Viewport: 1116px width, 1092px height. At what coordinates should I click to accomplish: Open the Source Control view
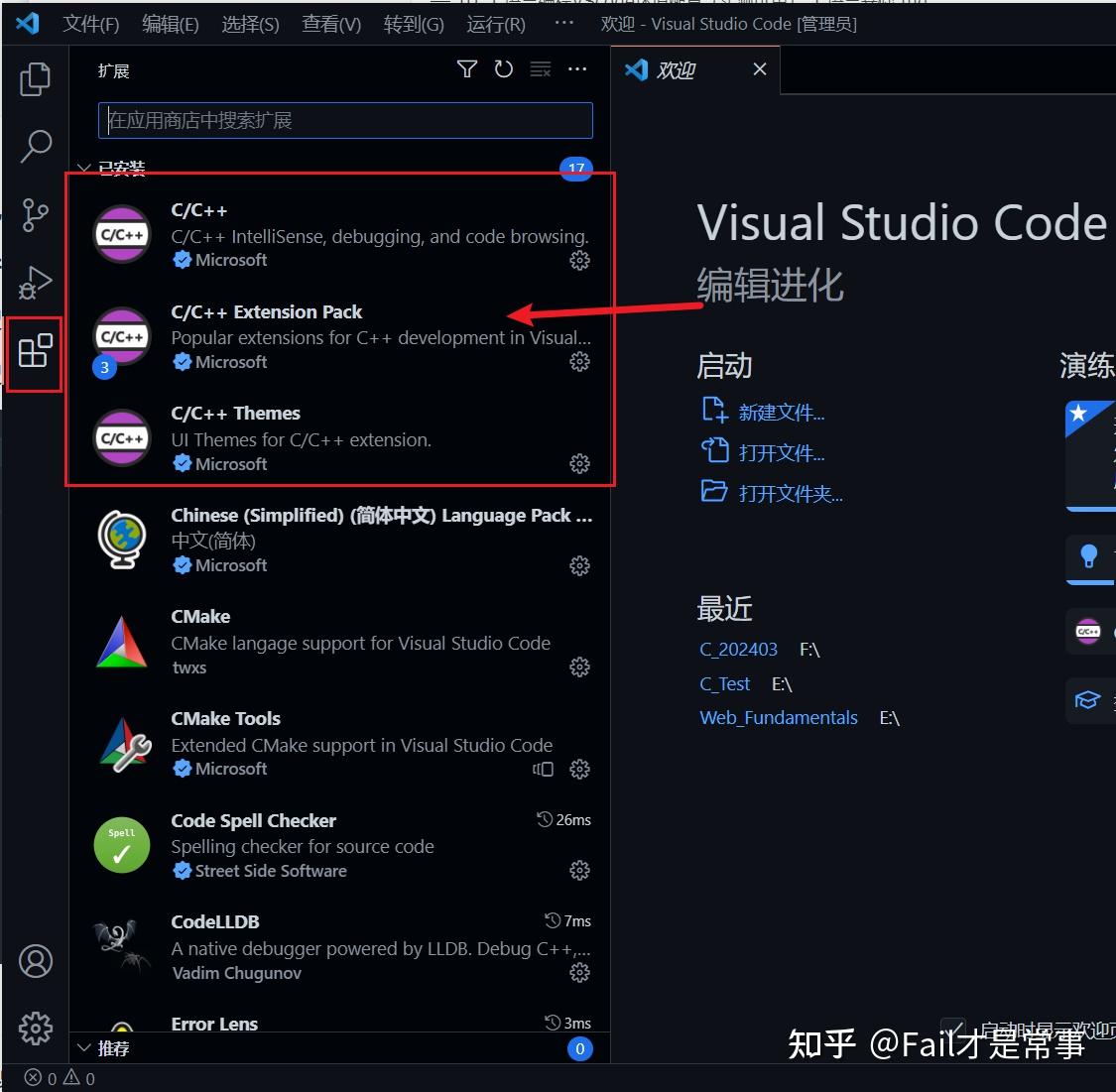[35, 214]
